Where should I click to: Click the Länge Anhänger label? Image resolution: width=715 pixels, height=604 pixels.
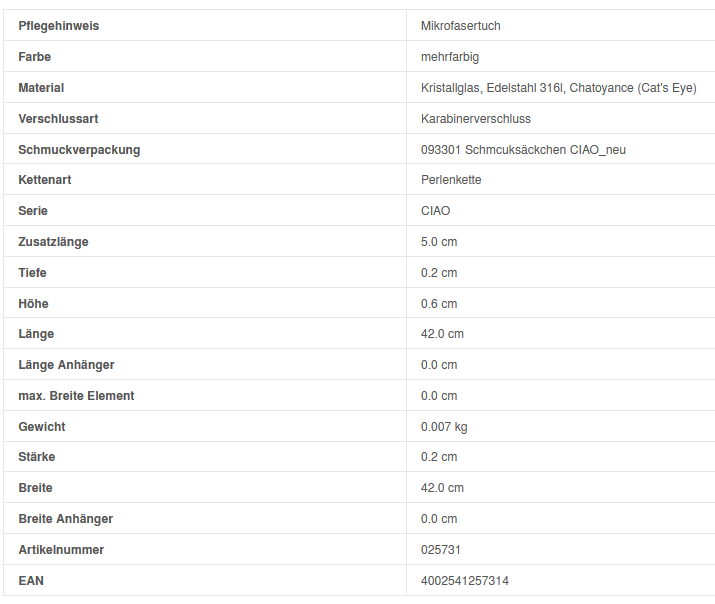[x=66, y=365]
